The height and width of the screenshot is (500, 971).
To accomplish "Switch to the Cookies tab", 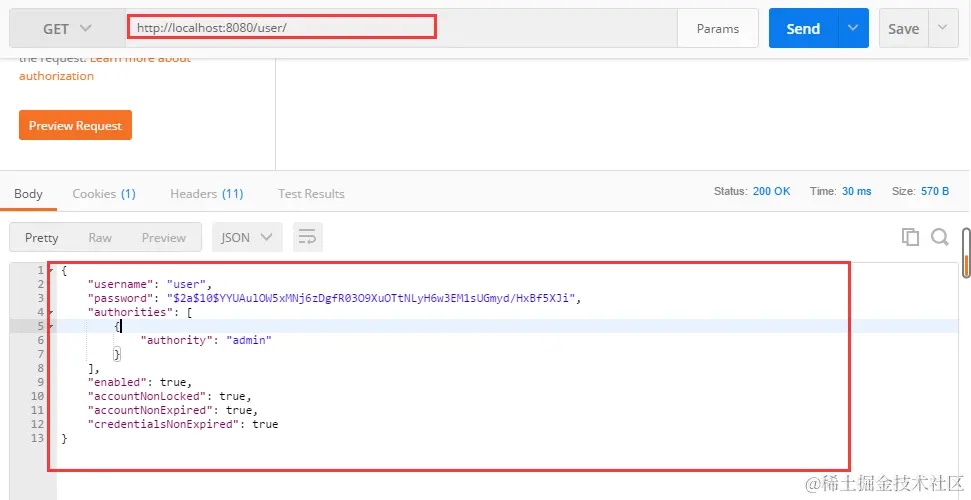I will pos(104,194).
